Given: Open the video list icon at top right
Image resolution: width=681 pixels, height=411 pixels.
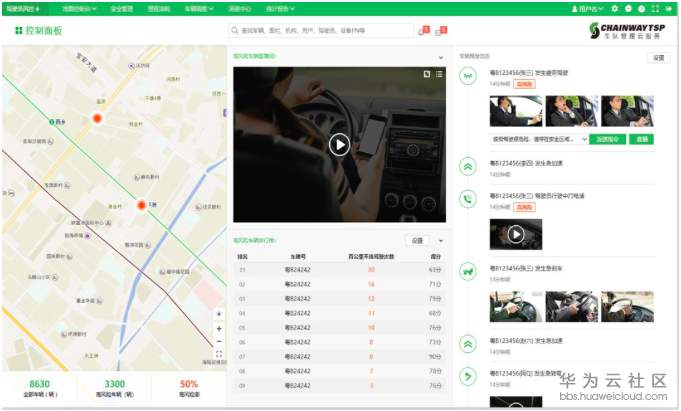Looking at the screenshot, I should pos(440,74).
